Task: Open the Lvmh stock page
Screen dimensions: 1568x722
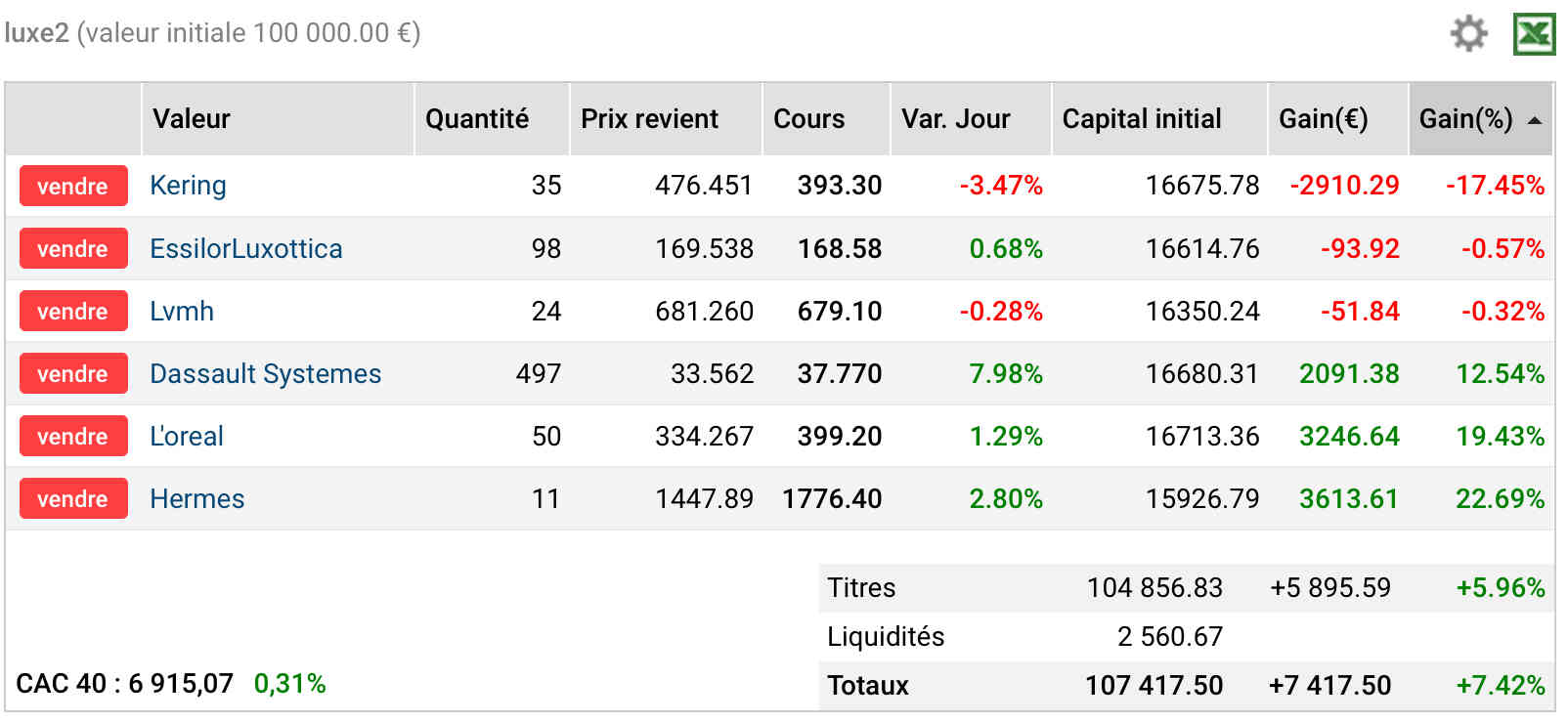Action: coord(182,311)
